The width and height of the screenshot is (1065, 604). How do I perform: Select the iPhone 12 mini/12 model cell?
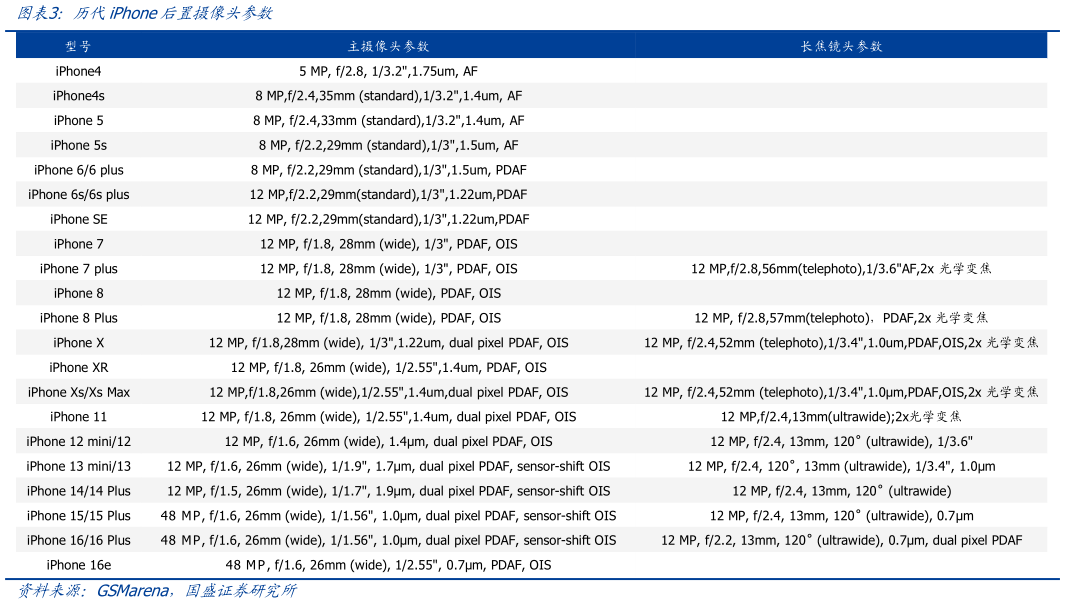pos(78,441)
